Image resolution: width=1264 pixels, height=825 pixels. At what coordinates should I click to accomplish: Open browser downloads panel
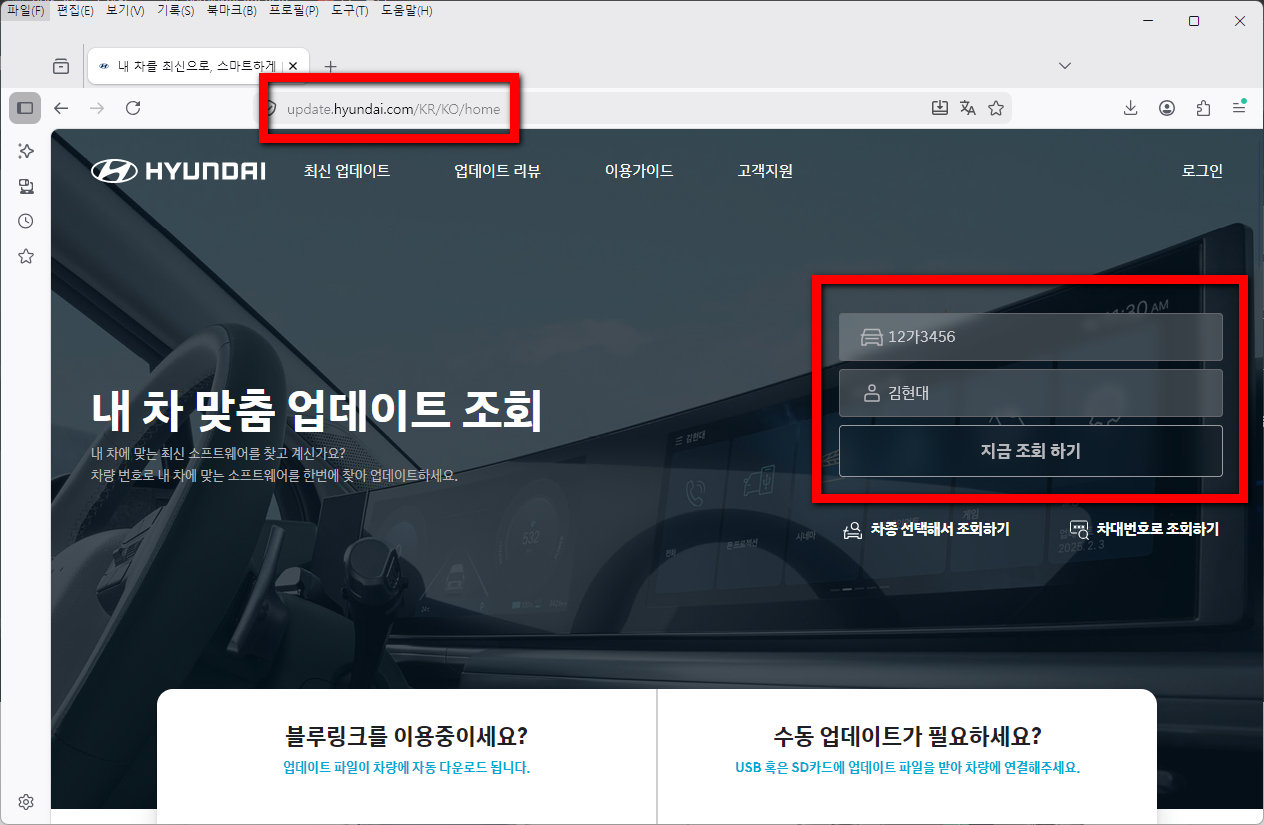(x=1131, y=108)
